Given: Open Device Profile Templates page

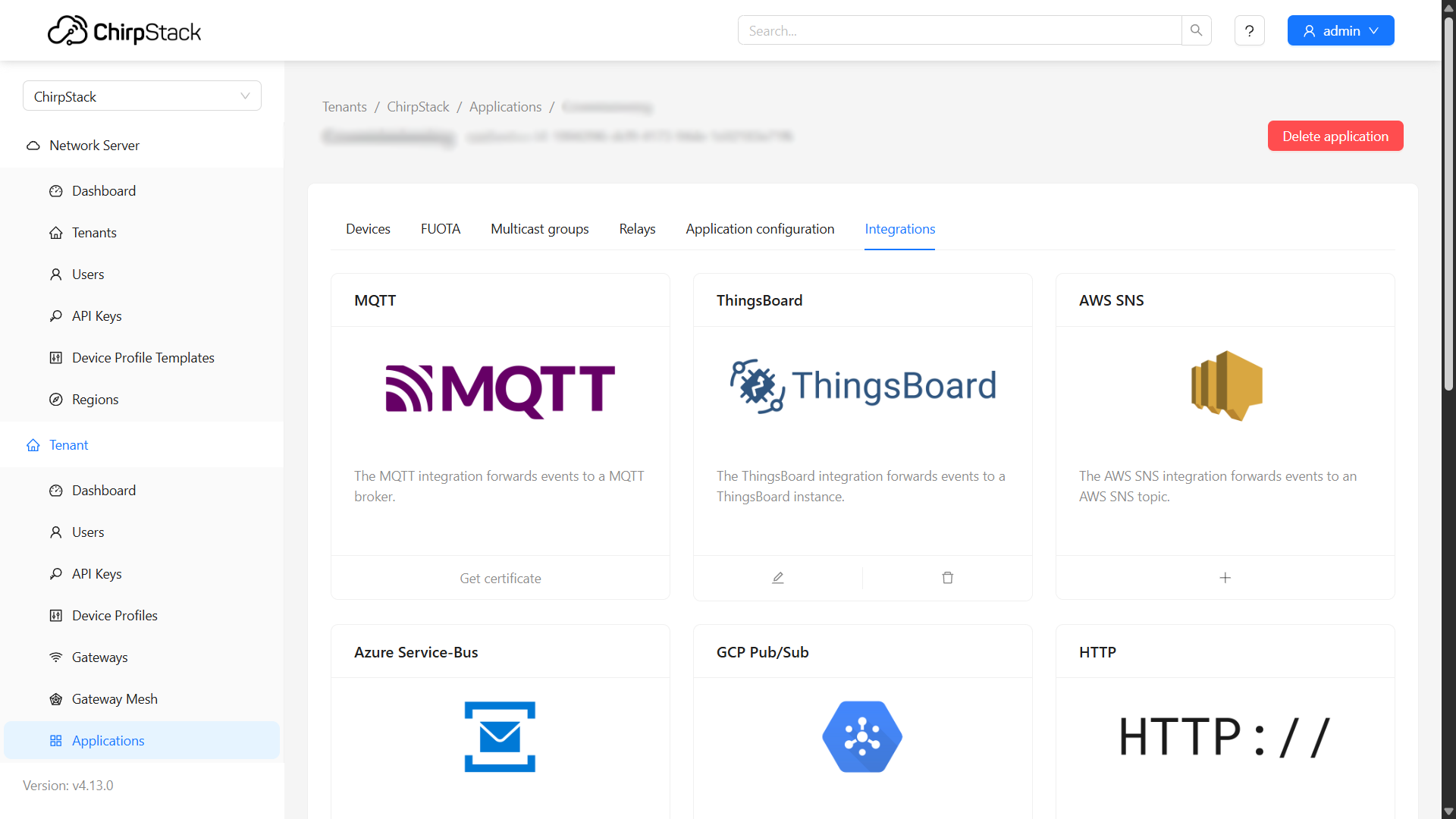Looking at the screenshot, I should 143,358.
